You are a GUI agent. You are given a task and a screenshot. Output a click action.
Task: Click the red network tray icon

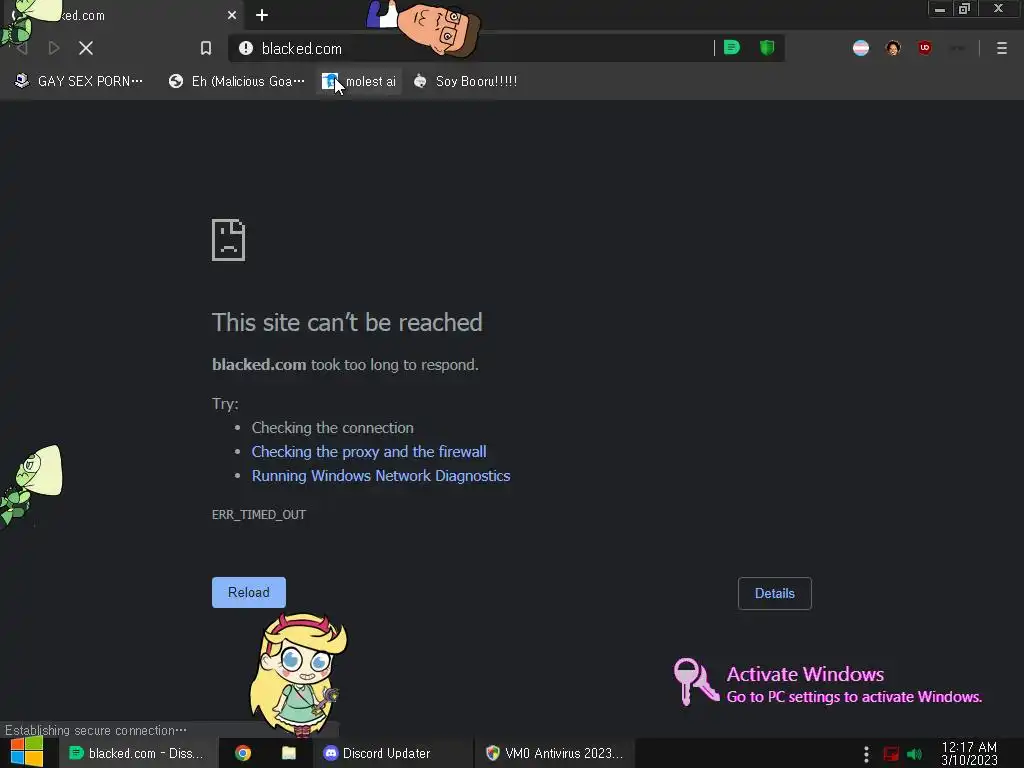pyautogui.click(x=891, y=754)
